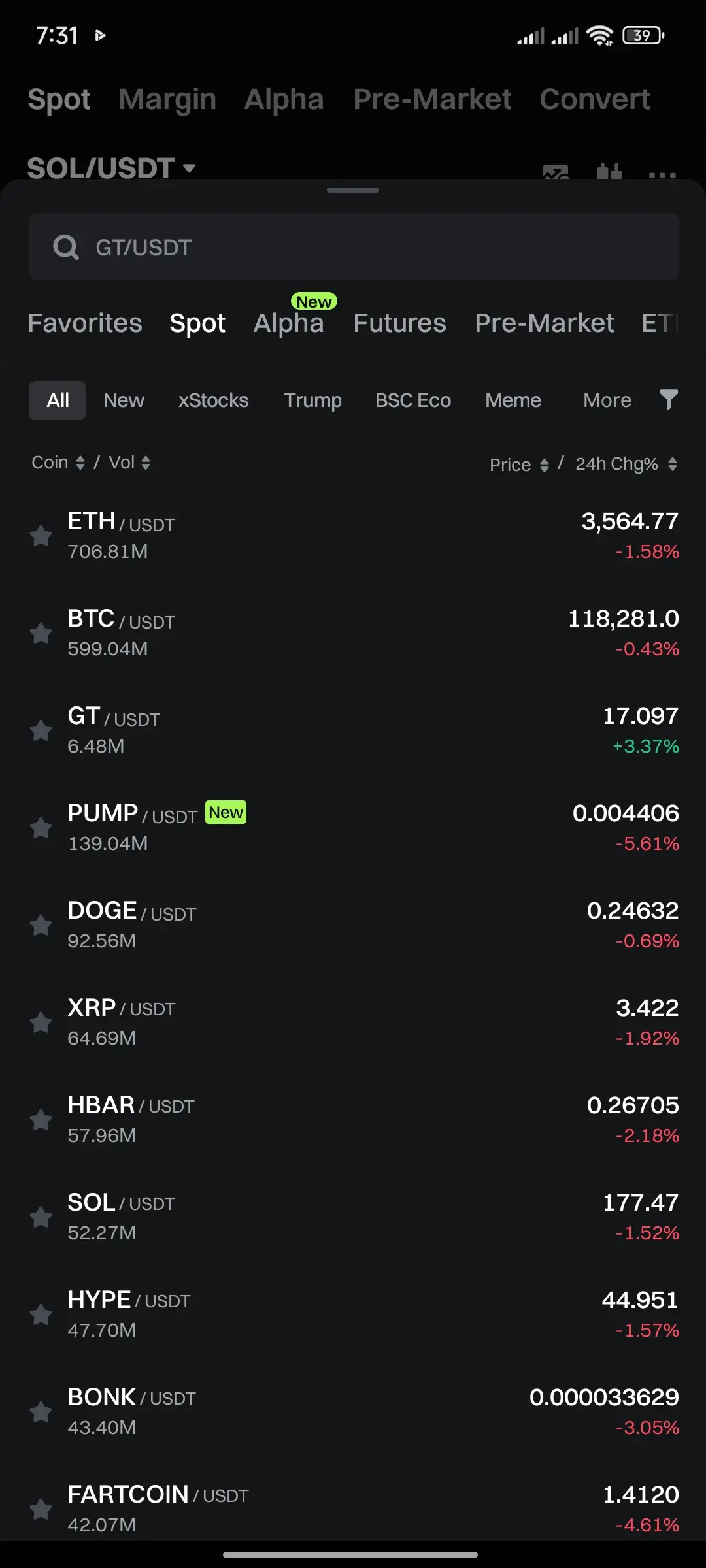This screenshot has width=706, height=1568.
Task: Tap the star next to PUMP/USDT
Action: pos(41,828)
